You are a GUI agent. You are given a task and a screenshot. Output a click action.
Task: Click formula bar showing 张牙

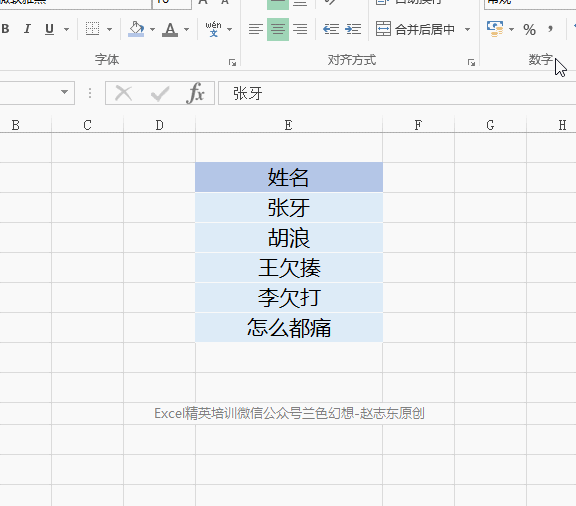[397, 93]
